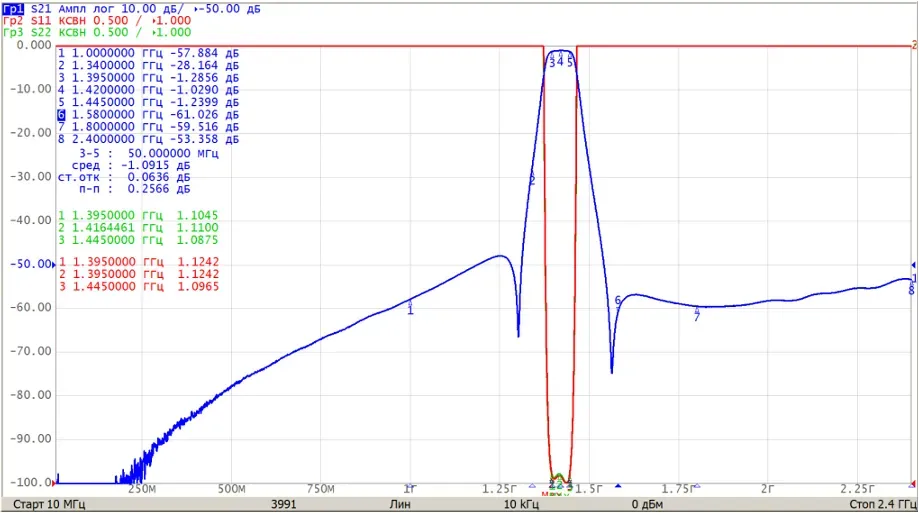This screenshot has height=513, width=919.
Task: Click the 750M x-axis label
Action: tap(321, 489)
